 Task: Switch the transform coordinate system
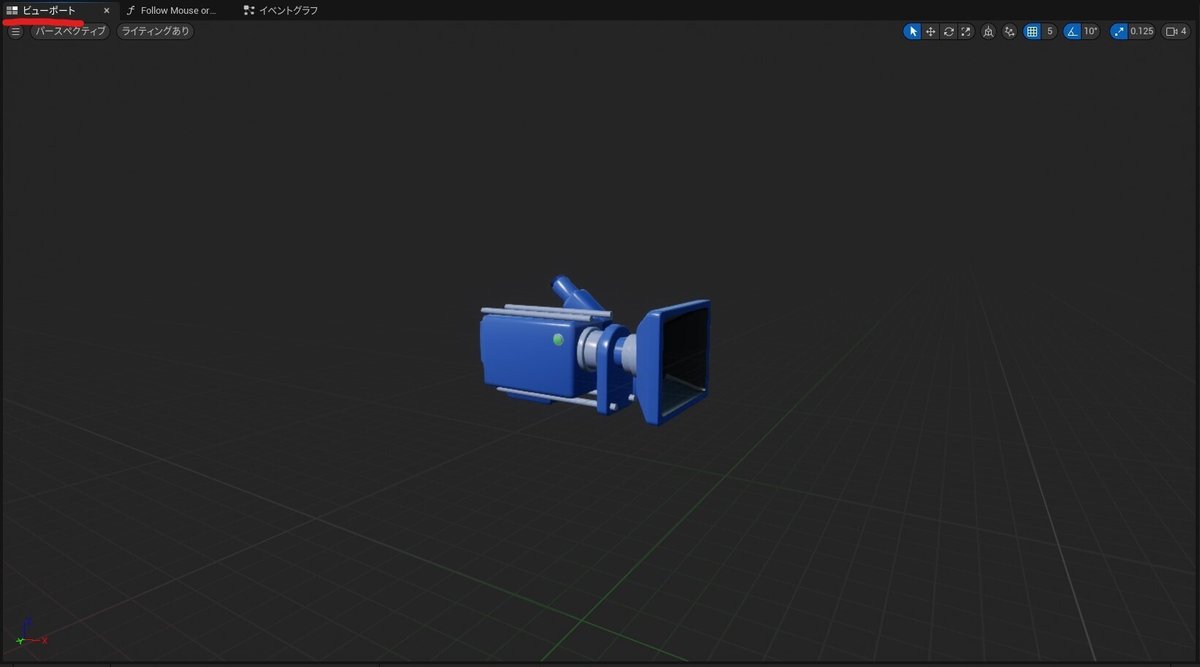(989, 31)
